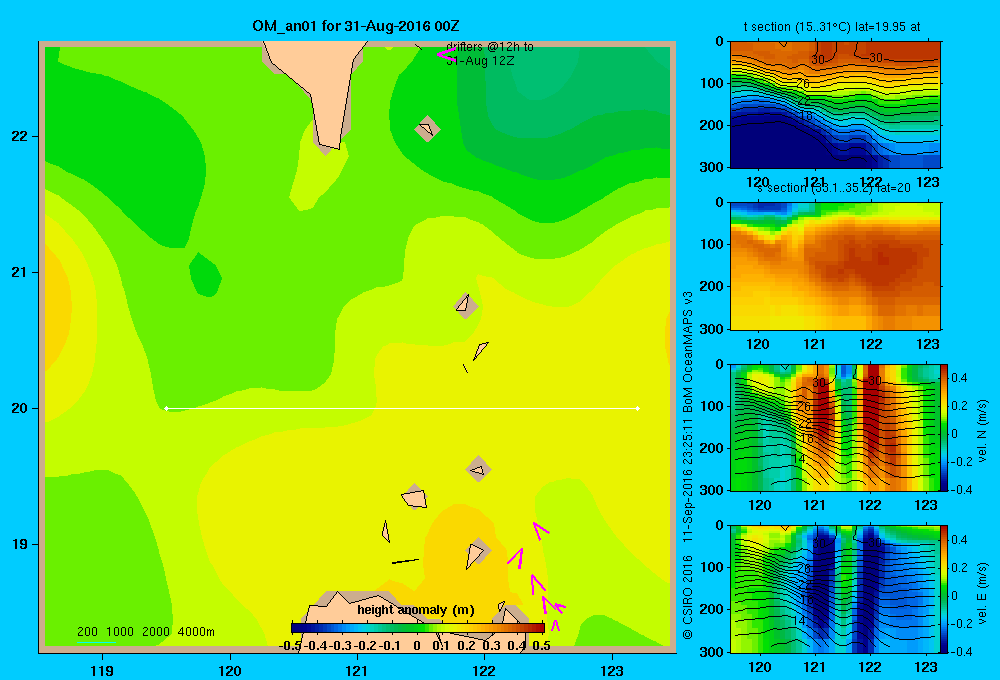The image size is (1000, 680).
Task: Click the 'vel. E (m/s)' axis label
Action: coord(983,593)
